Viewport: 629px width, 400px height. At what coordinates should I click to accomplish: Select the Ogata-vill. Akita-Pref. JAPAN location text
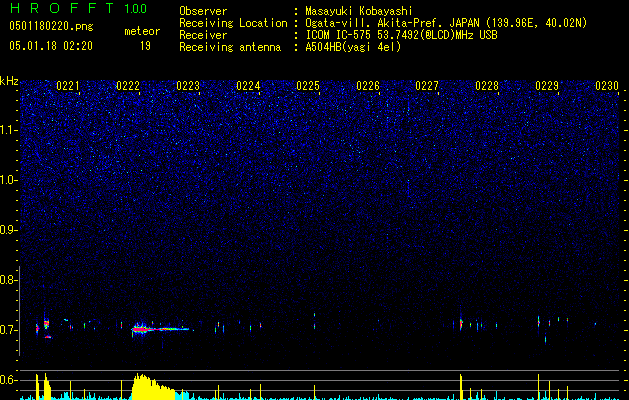tap(446, 23)
